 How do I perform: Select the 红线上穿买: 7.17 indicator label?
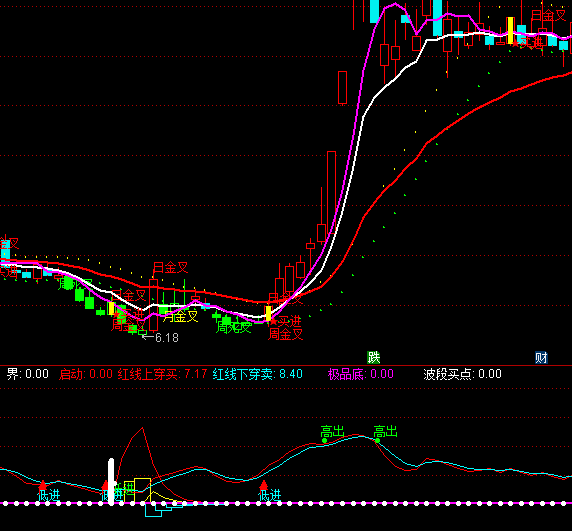162,374
